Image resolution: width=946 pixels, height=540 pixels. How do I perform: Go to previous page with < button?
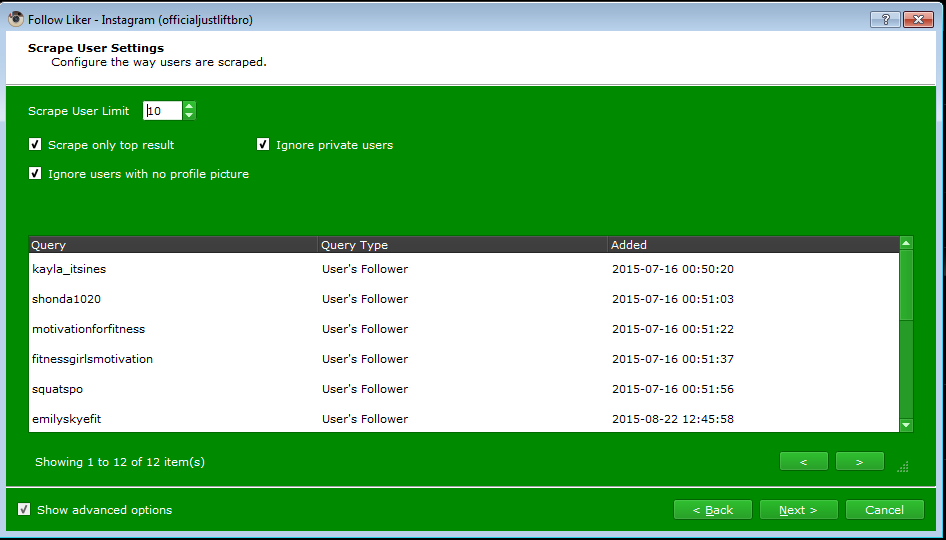click(804, 462)
